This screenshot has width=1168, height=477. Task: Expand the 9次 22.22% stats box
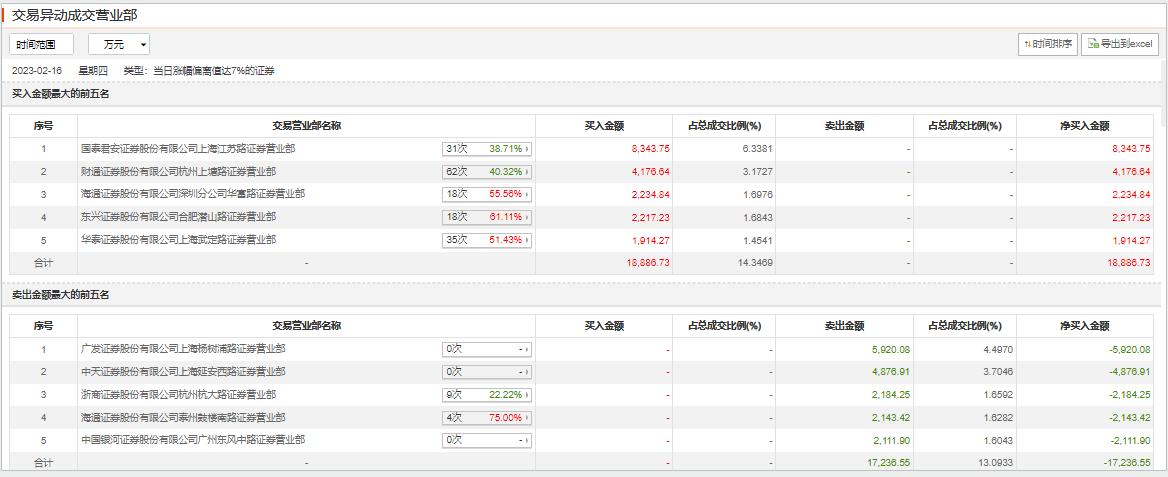click(x=486, y=395)
